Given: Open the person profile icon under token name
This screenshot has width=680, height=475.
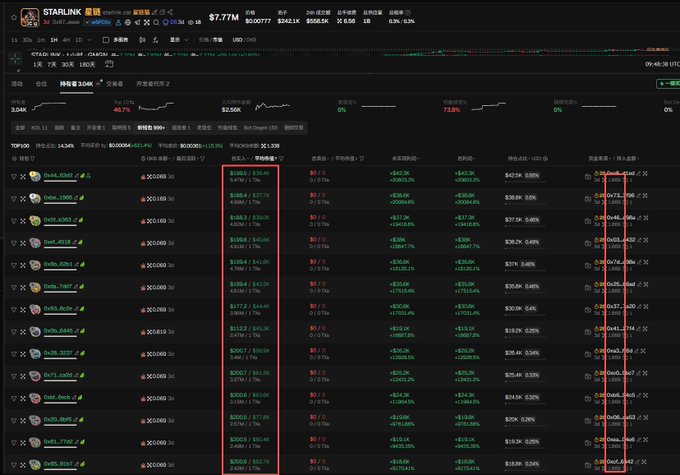Looking at the screenshot, I should pos(118,22).
